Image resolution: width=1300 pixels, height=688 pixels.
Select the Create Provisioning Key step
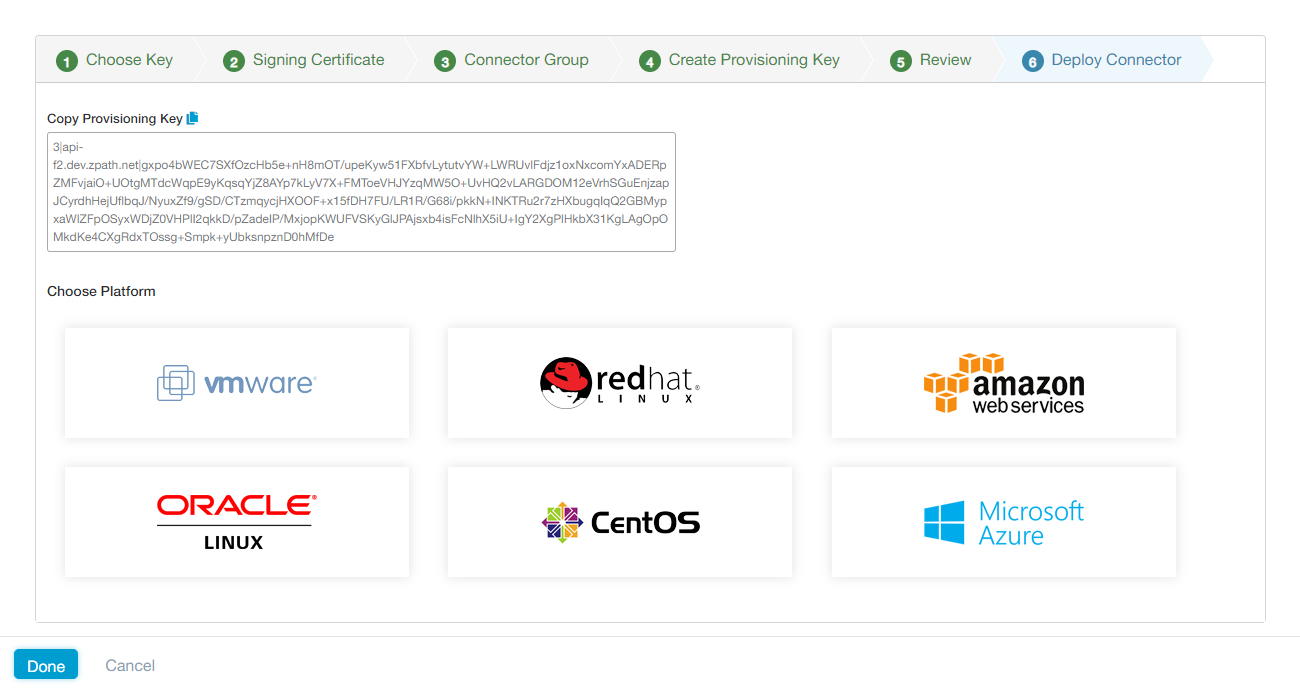(740, 60)
